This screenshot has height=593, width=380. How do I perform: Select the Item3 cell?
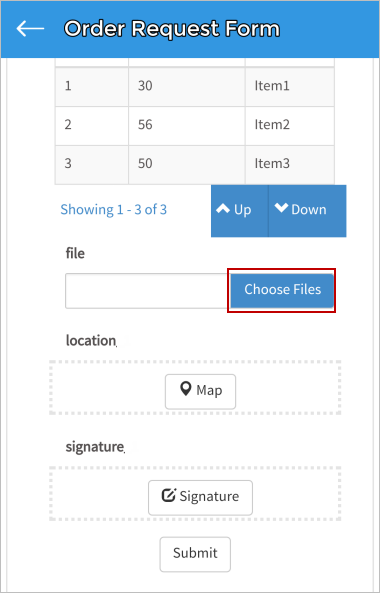point(290,165)
